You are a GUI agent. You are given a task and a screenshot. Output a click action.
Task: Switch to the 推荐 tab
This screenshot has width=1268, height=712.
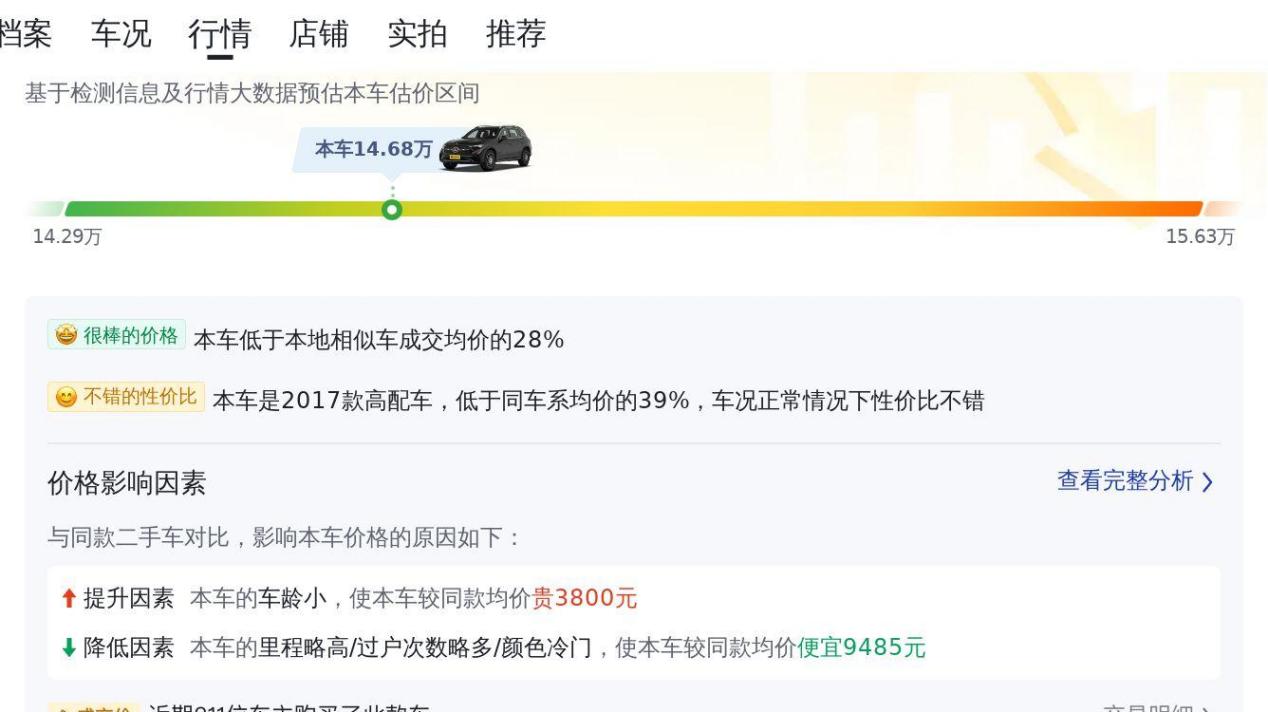516,34
